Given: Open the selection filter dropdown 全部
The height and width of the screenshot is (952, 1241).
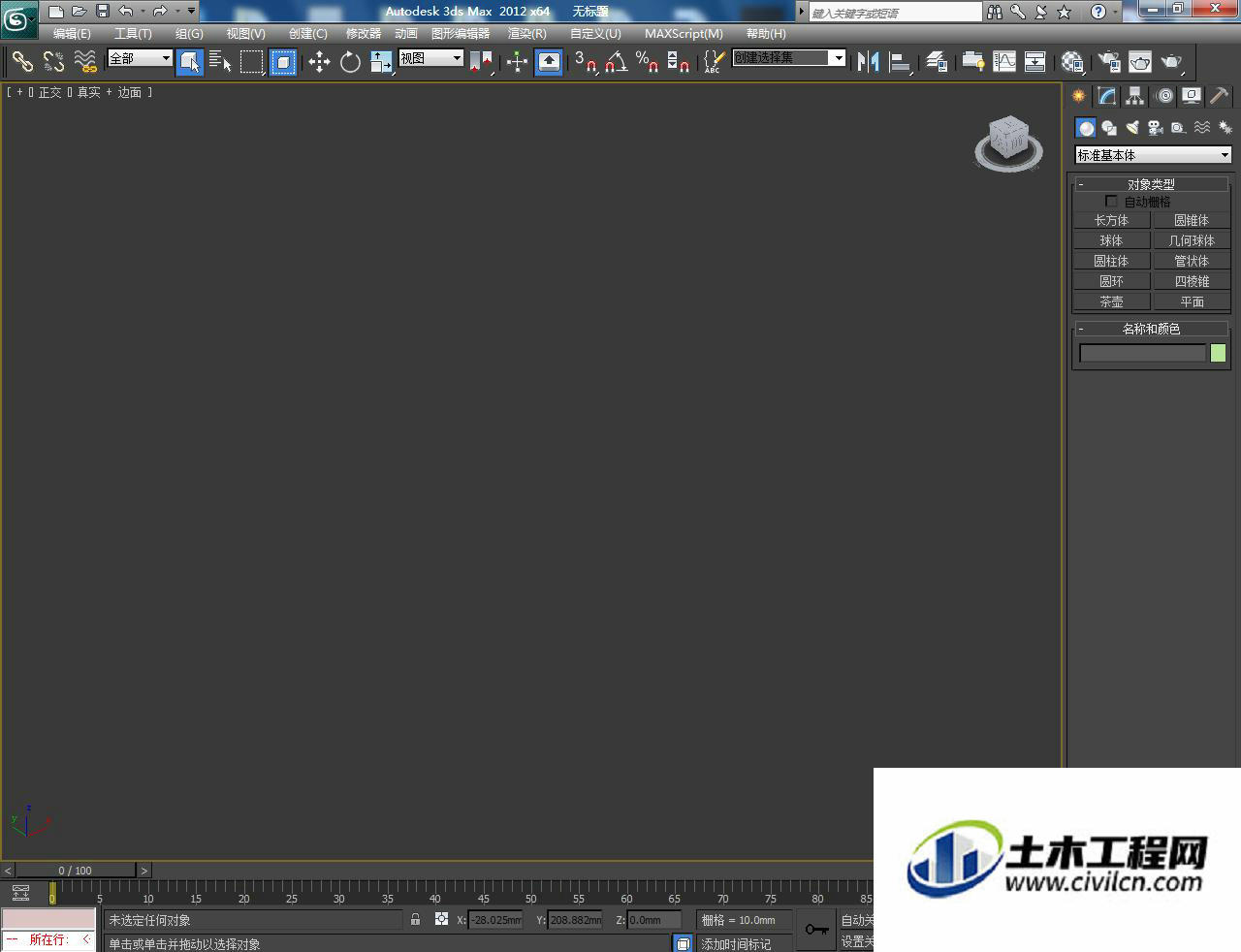Looking at the screenshot, I should [x=140, y=58].
